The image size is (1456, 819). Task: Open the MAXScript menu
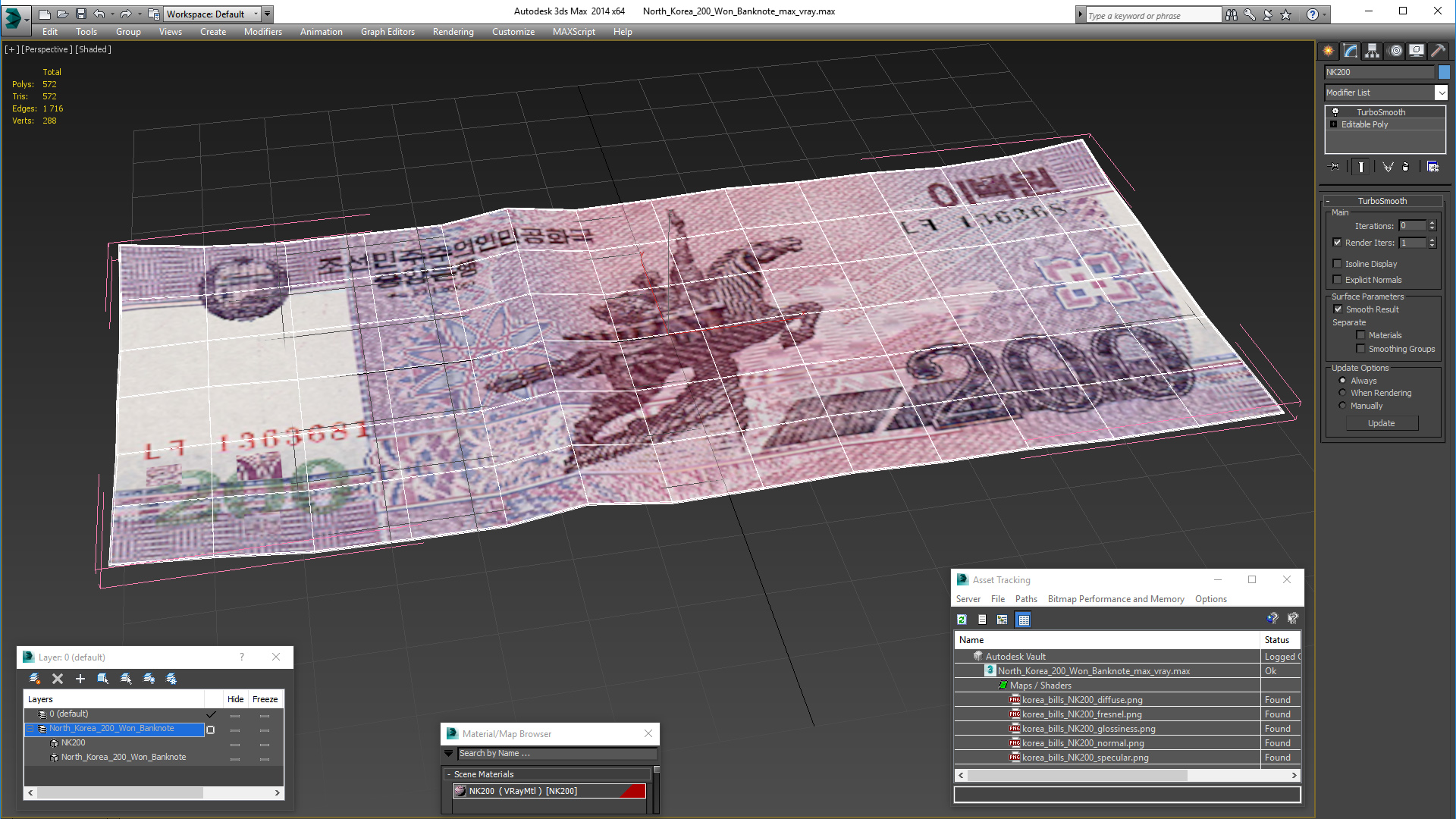click(x=573, y=32)
